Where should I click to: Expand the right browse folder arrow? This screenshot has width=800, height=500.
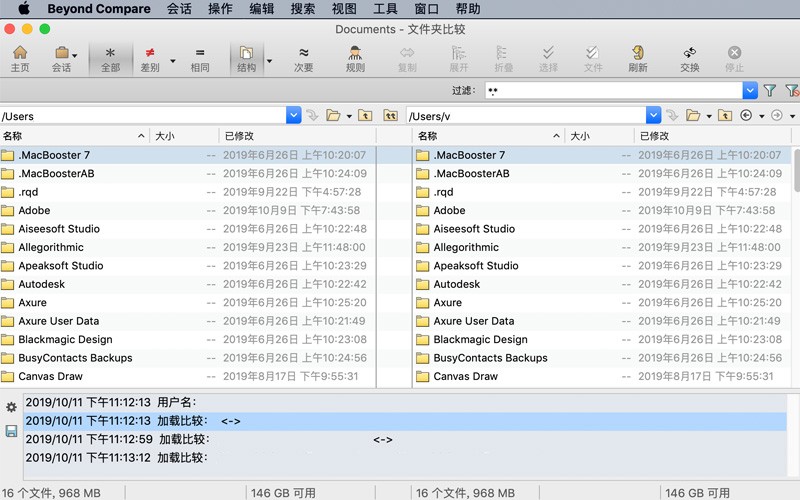click(709, 117)
